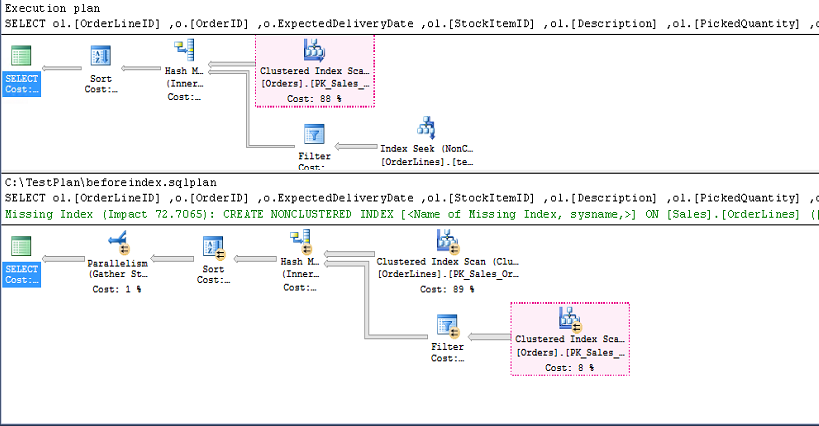Click the 'Filter' label in top plan
The height and width of the screenshot is (426, 819).
314,156
